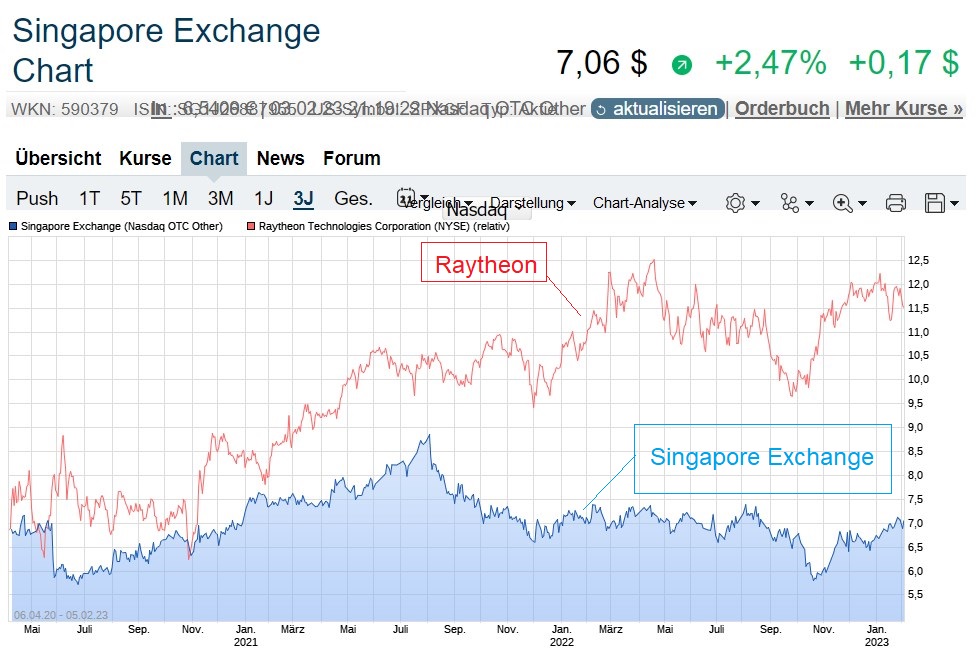Set time range to 3M
Screen dimensions: 977x650
(x=221, y=198)
